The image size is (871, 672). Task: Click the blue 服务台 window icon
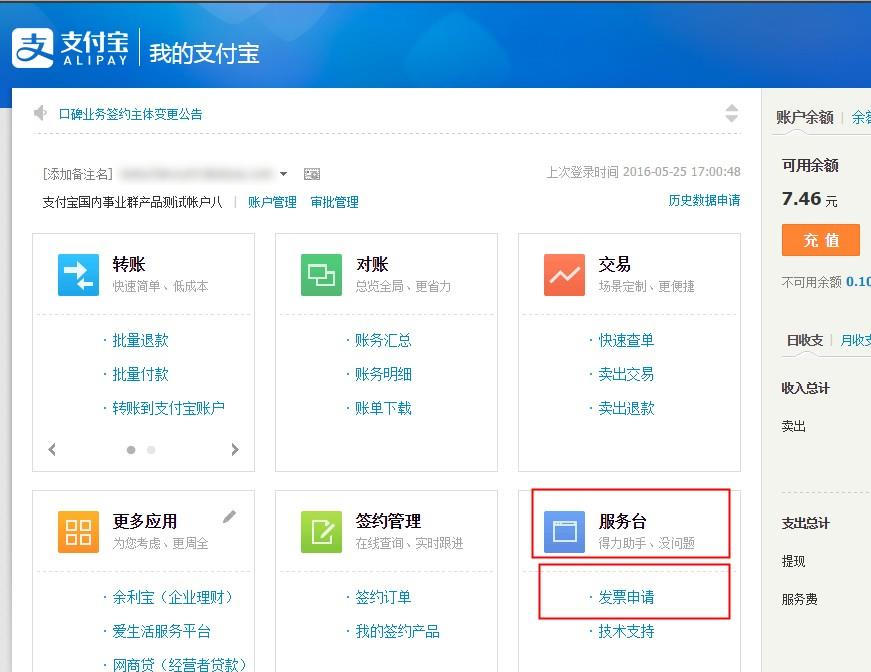[564, 532]
